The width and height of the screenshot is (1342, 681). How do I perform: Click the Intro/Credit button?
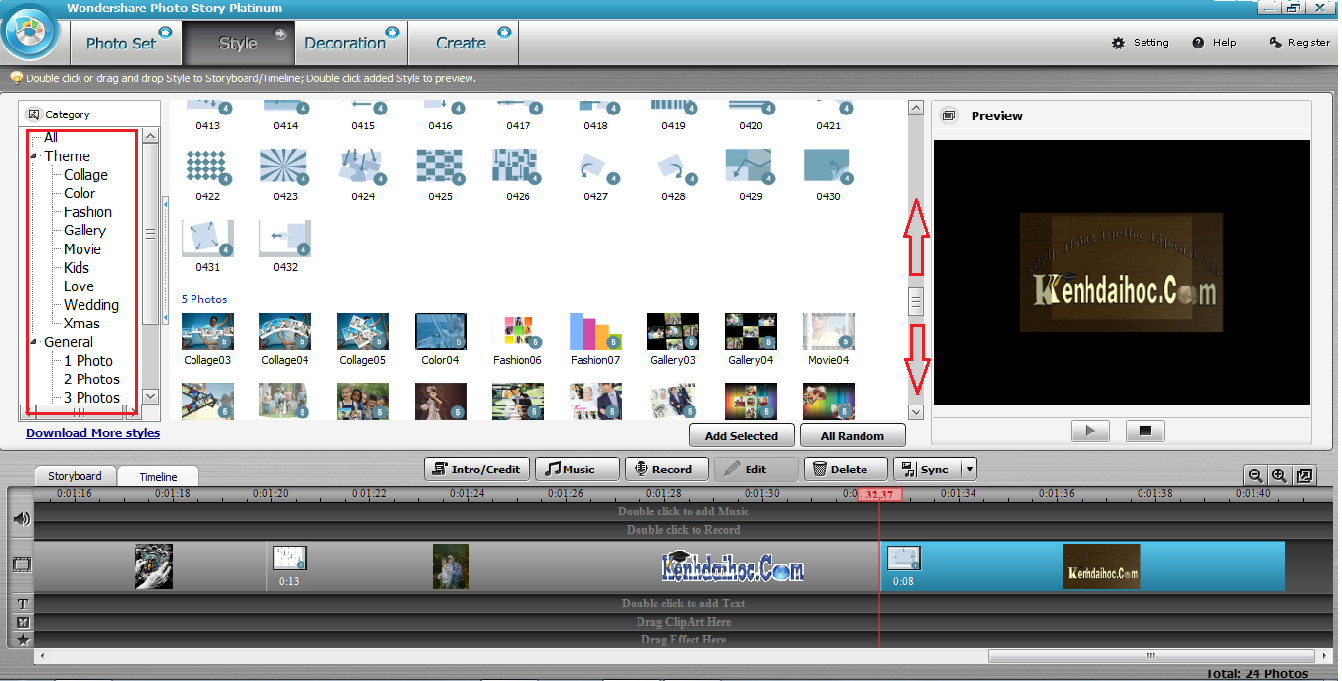pyautogui.click(x=477, y=469)
